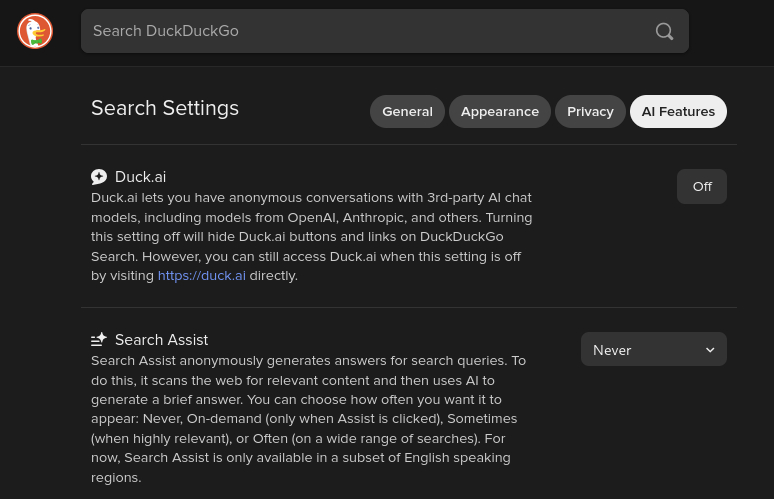Follow the https://duck.ai link
The width and height of the screenshot is (774, 499).
point(201,276)
